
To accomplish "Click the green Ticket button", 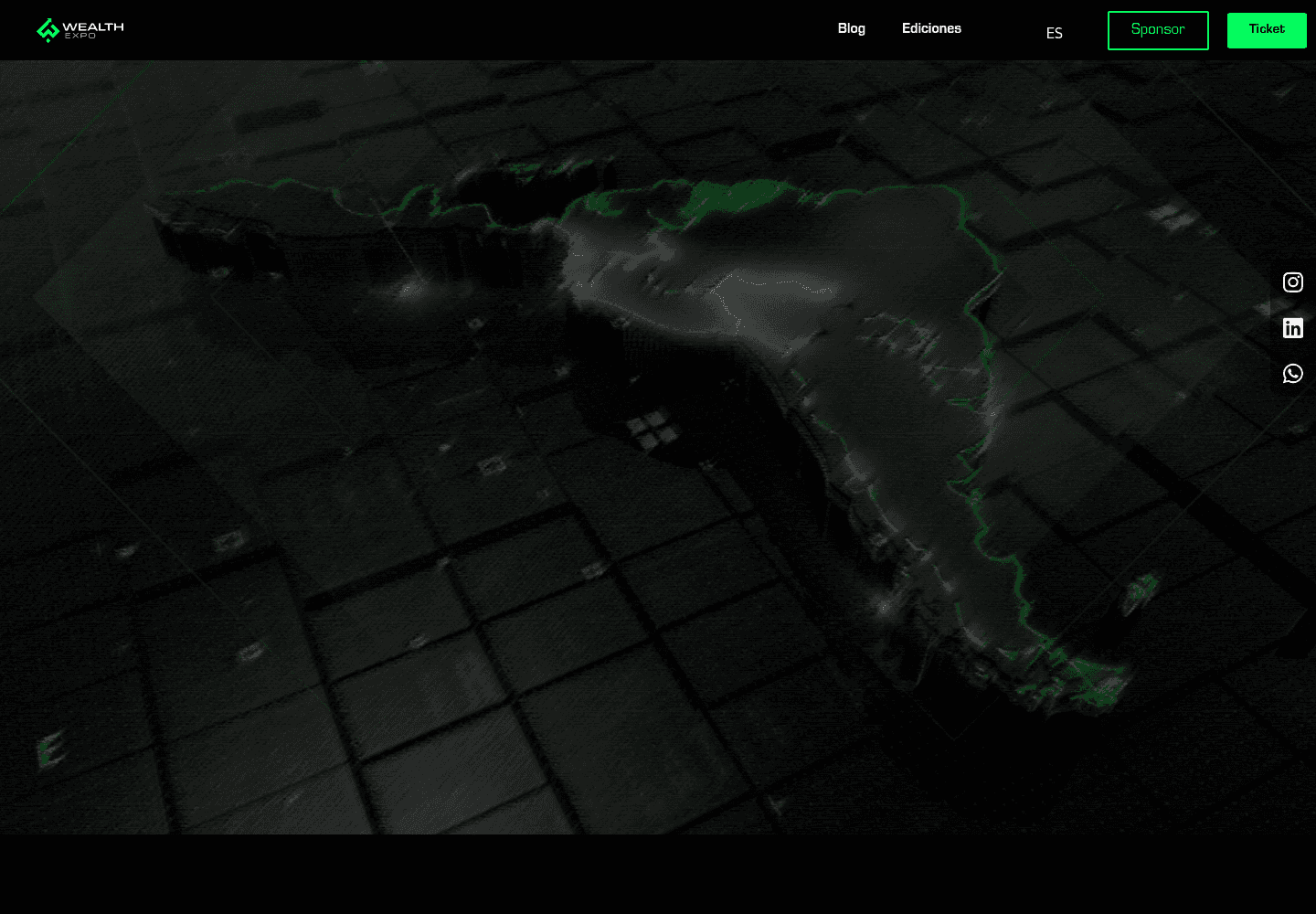I will (x=1267, y=30).
